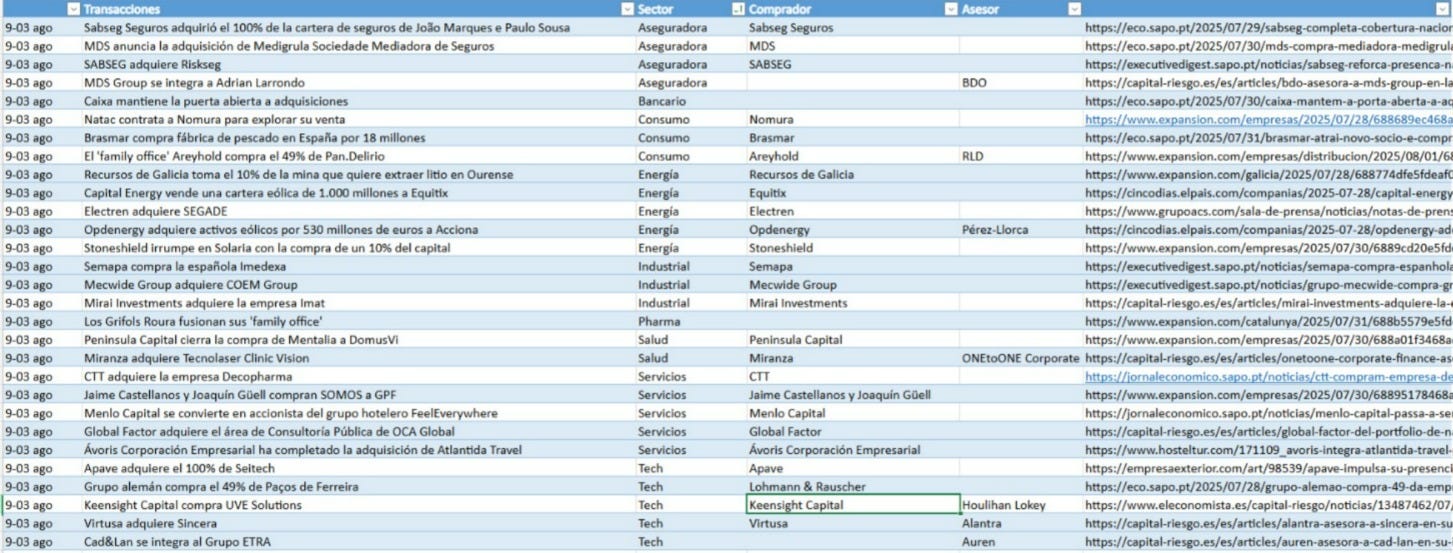Select cell 'Virtusa adquiere Sincera'
The width and height of the screenshot is (1453, 553).
358,524
